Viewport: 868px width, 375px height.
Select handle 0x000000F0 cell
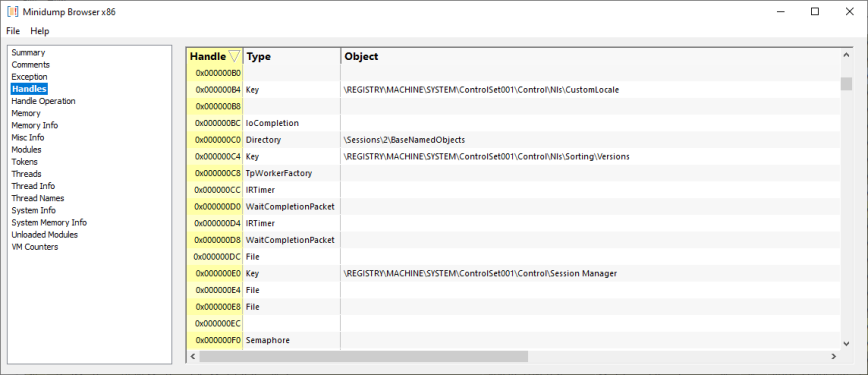(215, 340)
